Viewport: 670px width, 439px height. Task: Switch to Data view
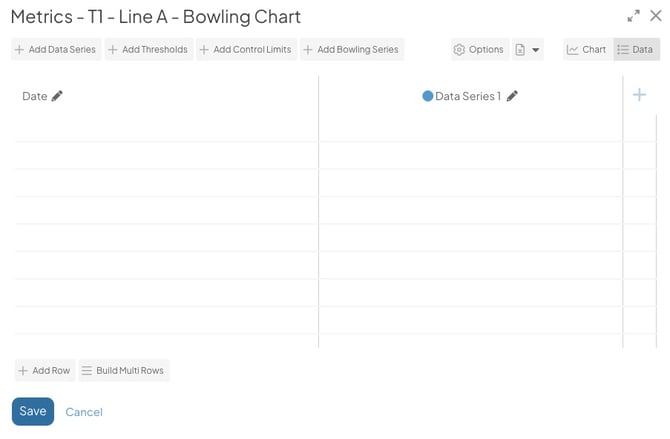(637, 50)
